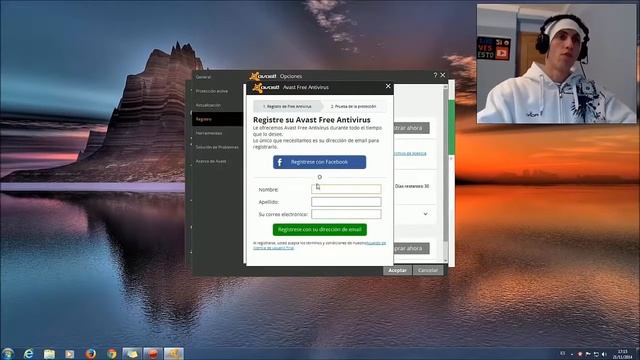Click the Registre su Avast Free Antivirus heading
Screen dimensions: 640x360
(311, 120)
